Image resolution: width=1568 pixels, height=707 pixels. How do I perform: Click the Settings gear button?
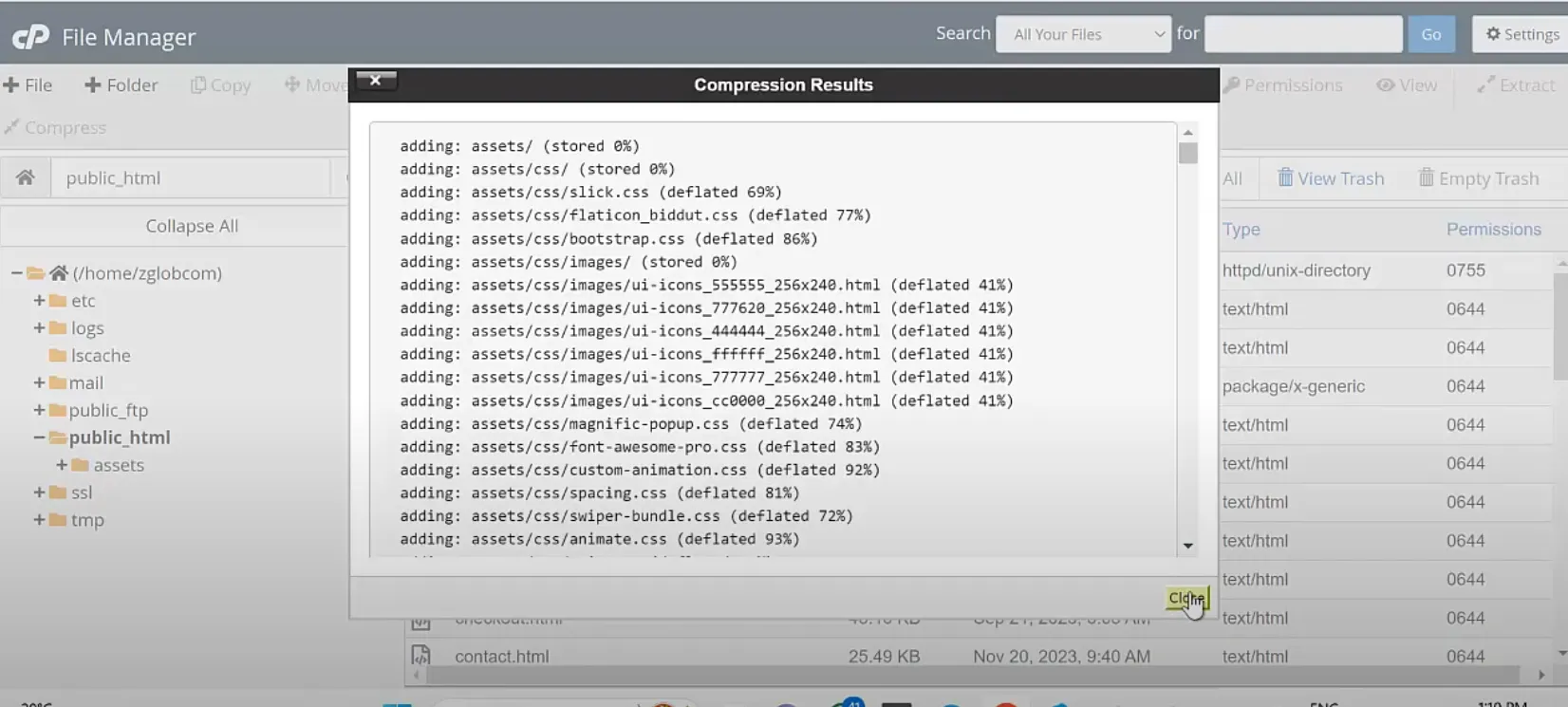pyautogui.click(x=1521, y=34)
